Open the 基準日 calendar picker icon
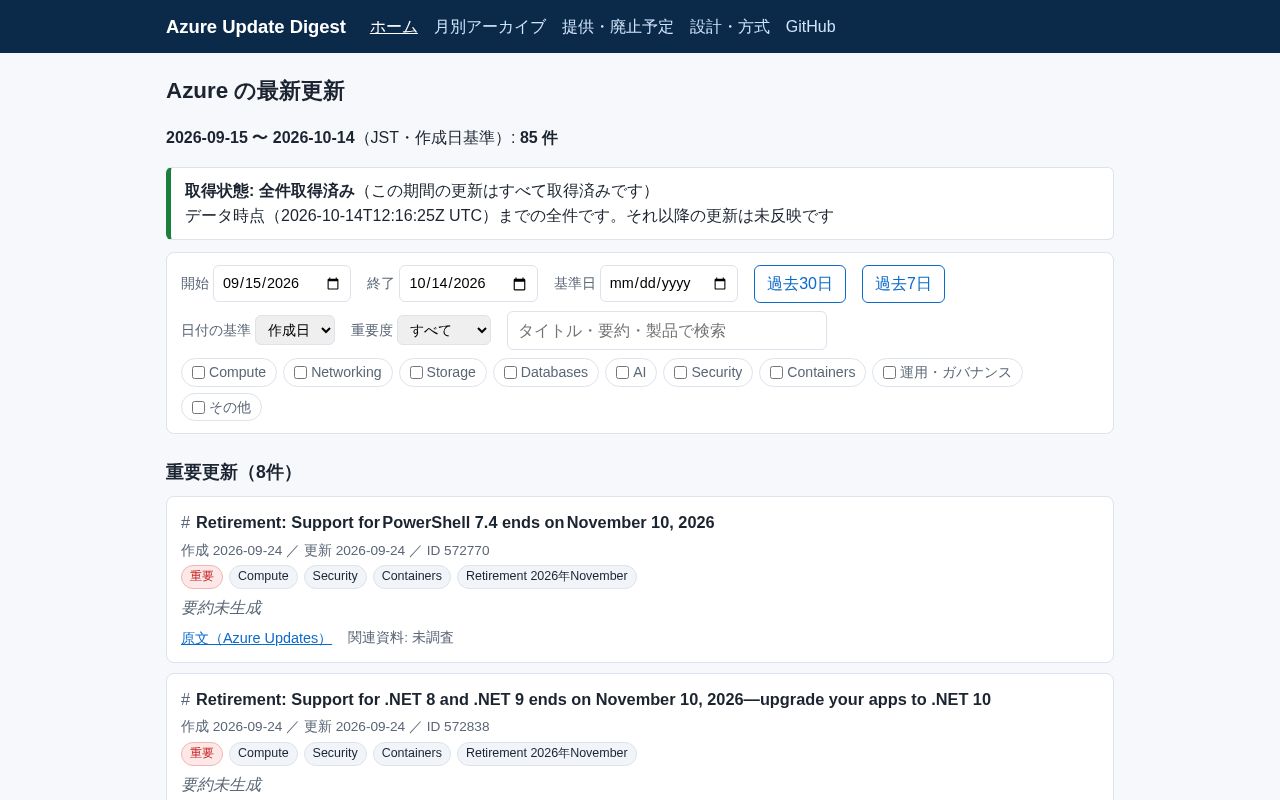The image size is (1280, 800). point(720,284)
